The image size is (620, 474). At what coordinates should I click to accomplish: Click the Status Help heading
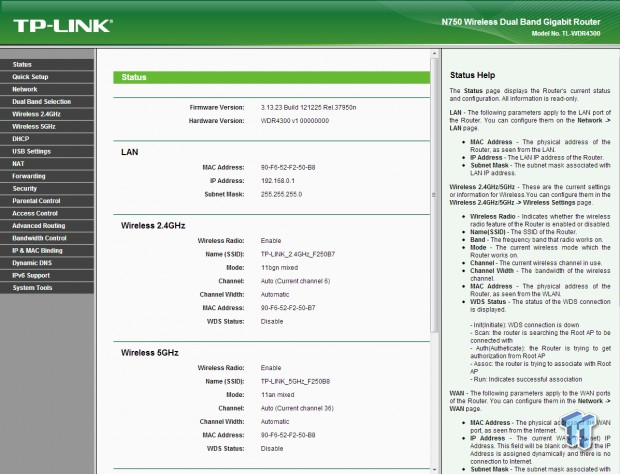tap(472, 75)
